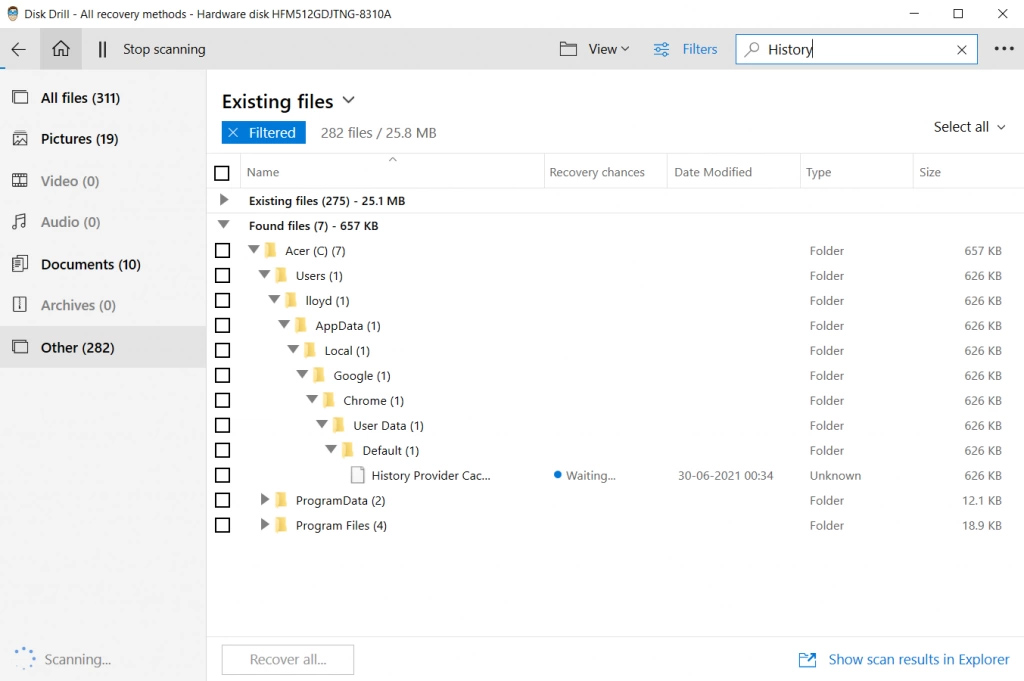Click the Archives category icon
The height and width of the screenshot is (681, 1024).
coord(20,304)
